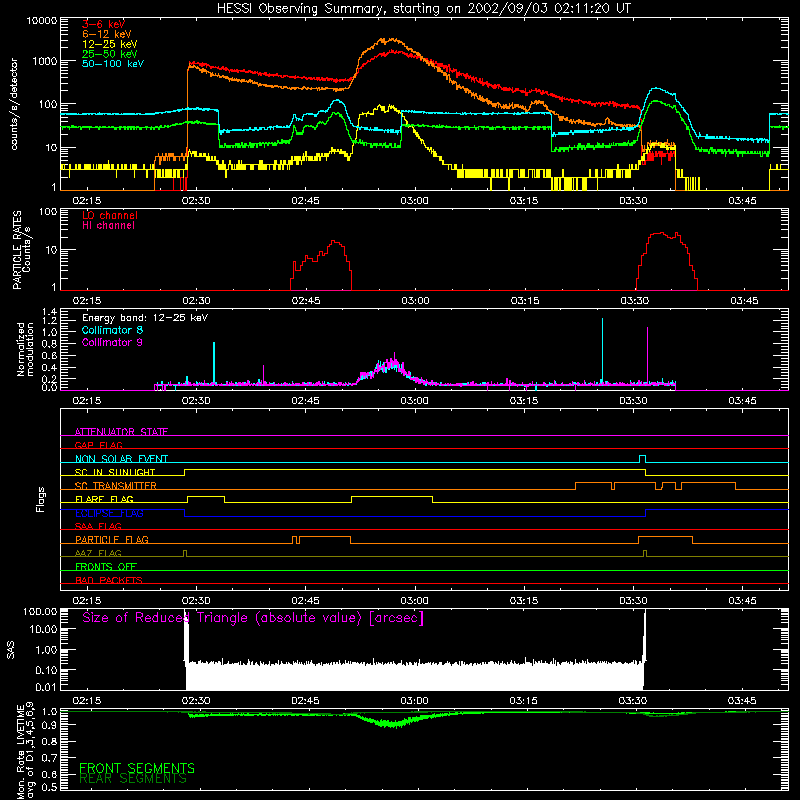This screenshot has width=800, height=800.
Task: Select the NON SOLAR EVENT flag label
Action: point(121,459)
